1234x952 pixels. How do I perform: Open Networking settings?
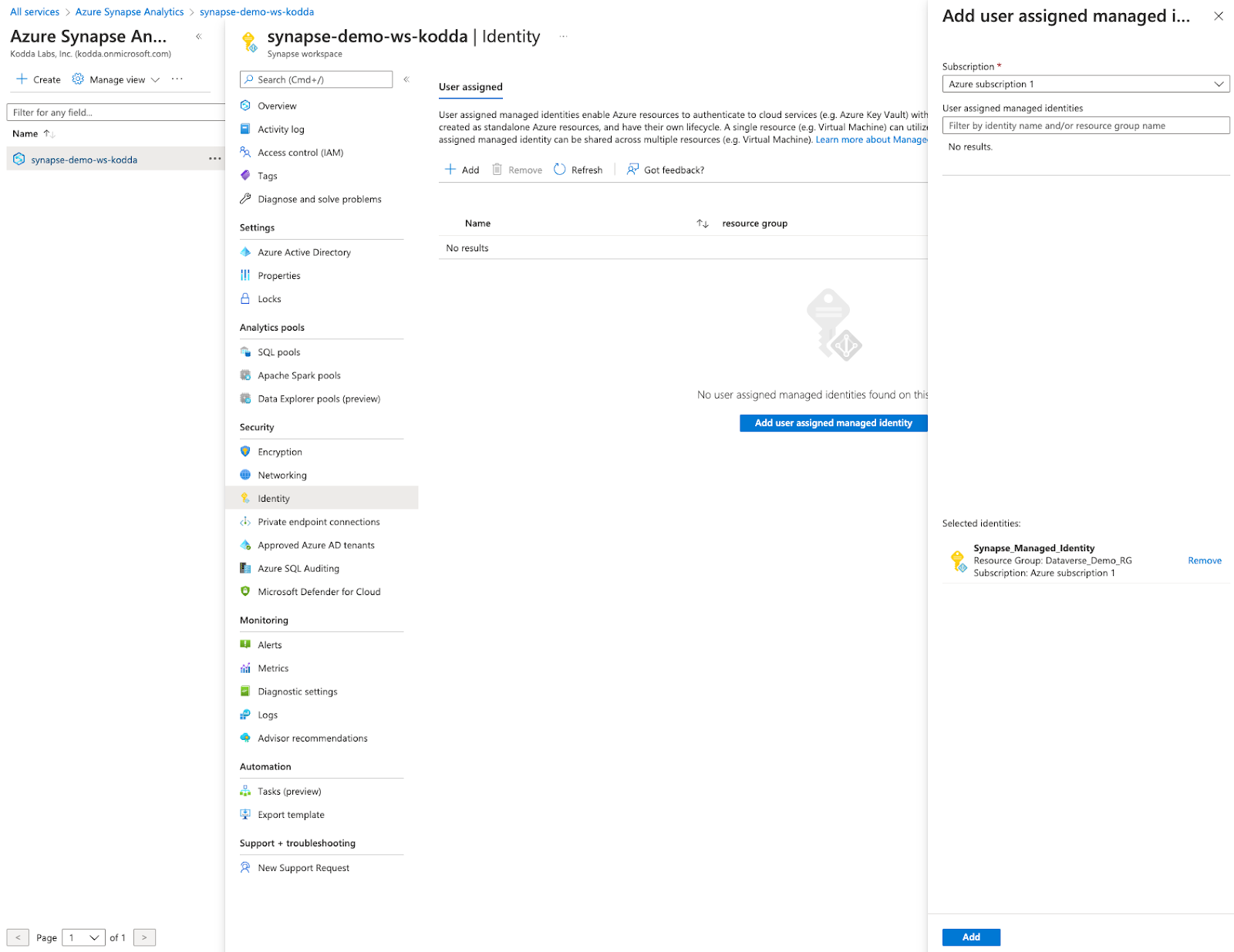pyautogui.click(x=282, y=475)
